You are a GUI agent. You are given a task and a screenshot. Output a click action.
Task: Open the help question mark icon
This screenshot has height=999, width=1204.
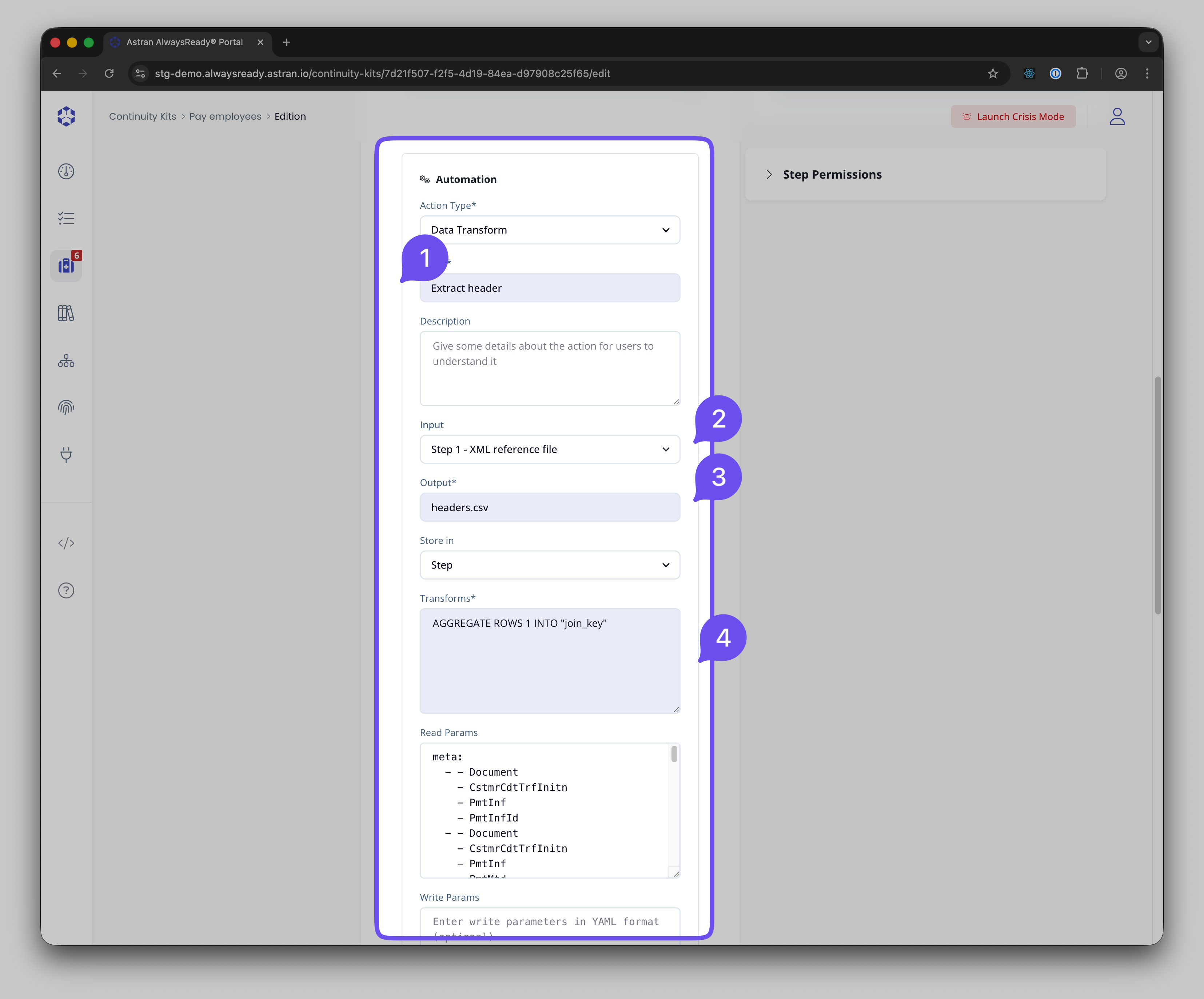click(66, 591)
